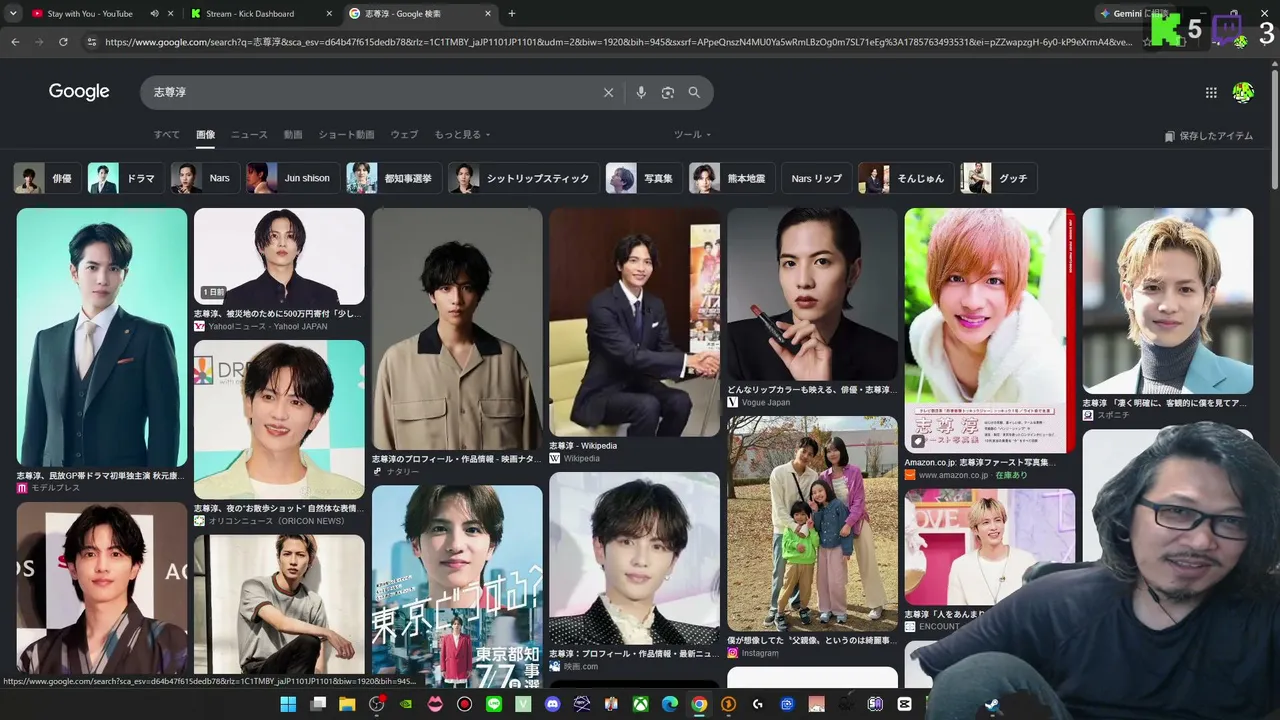The width and height of the screenshot is (1280, 720).
Task: Start voice search with the microphone icon
Action: tap(641, 93)
